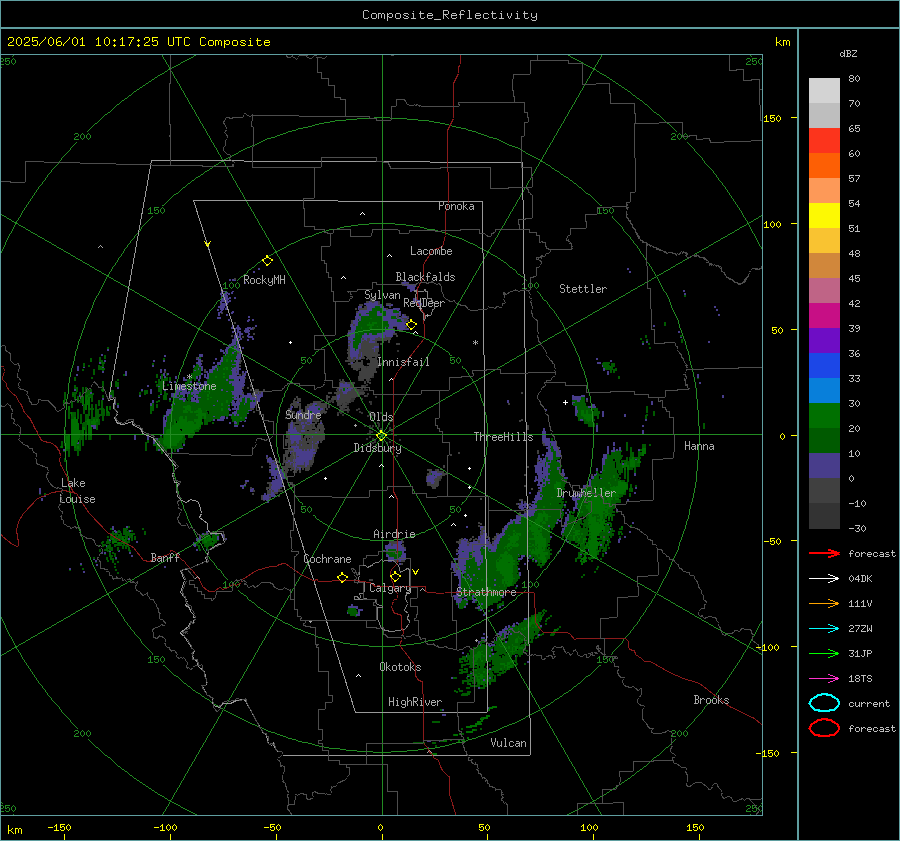The height and width of the screenshot is (841, 900).
Task: Click the yellow diamond marker above Calgary
Action: (395, 576)
